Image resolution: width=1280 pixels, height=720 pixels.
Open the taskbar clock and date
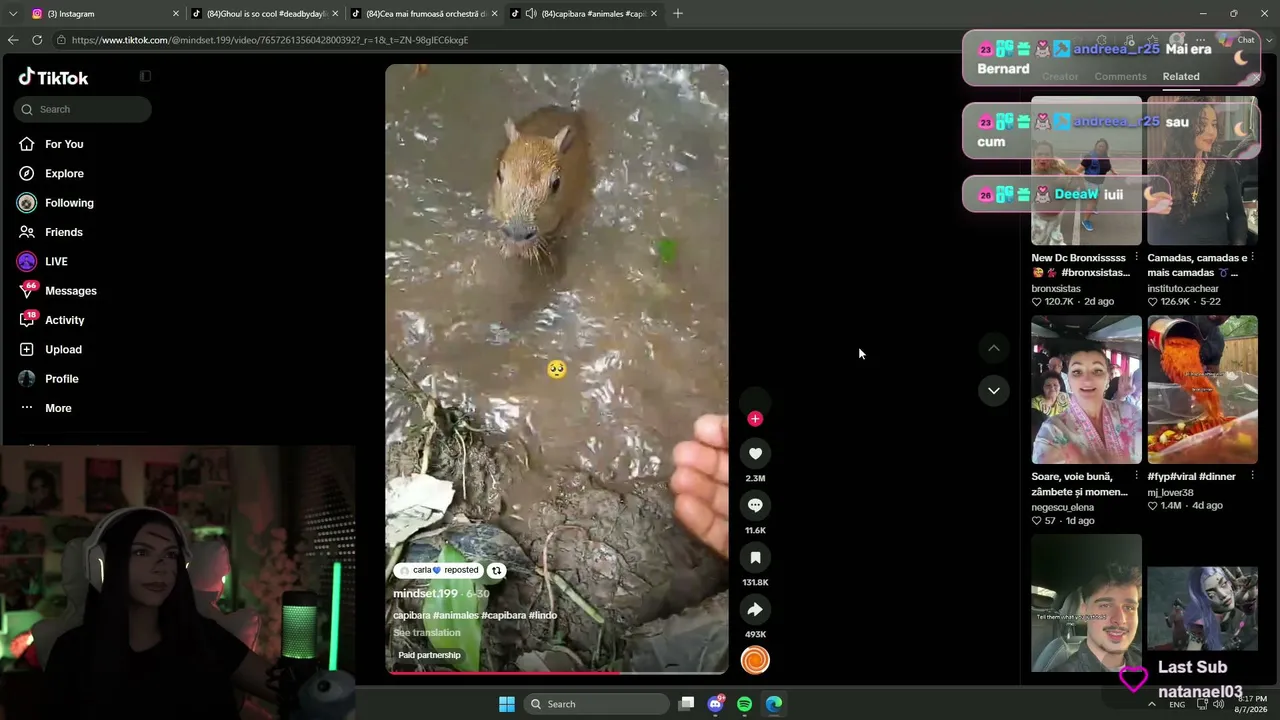coord(1251,704)
